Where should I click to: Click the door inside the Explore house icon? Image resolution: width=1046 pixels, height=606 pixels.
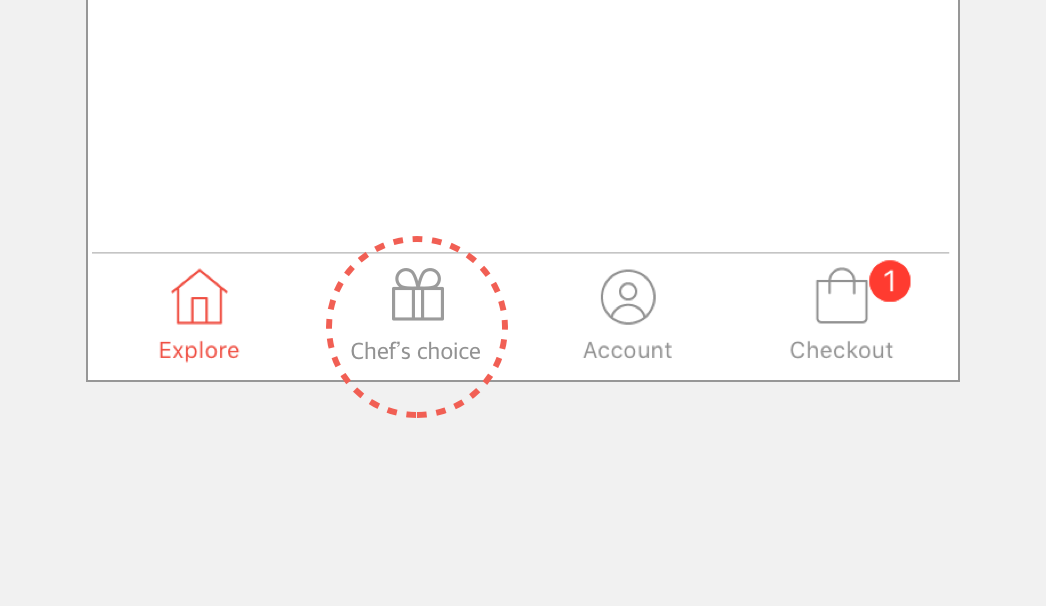coord(199,310)
